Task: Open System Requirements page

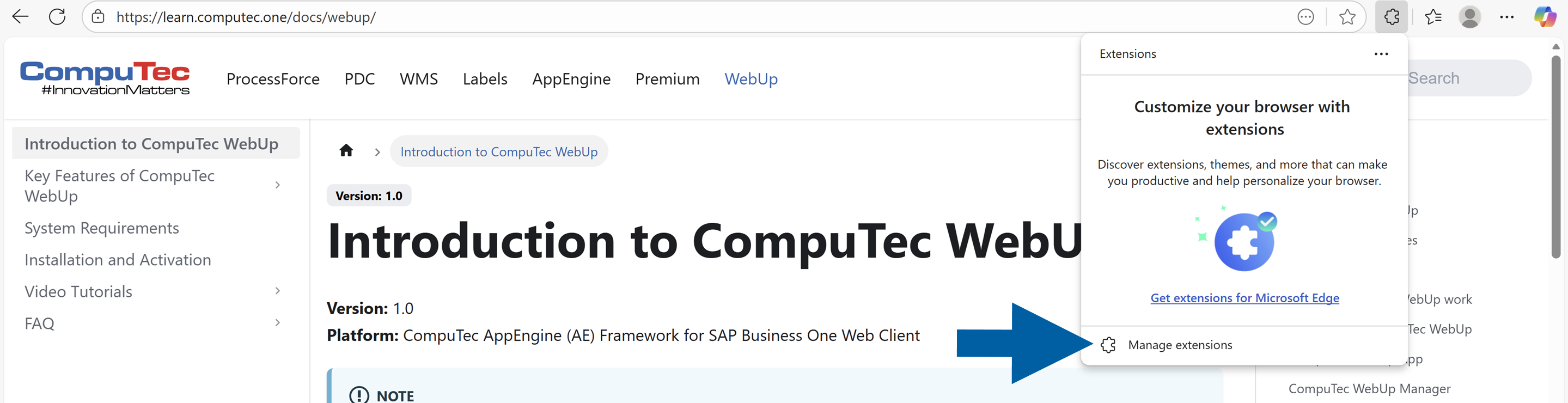Action: coord(102,228)
